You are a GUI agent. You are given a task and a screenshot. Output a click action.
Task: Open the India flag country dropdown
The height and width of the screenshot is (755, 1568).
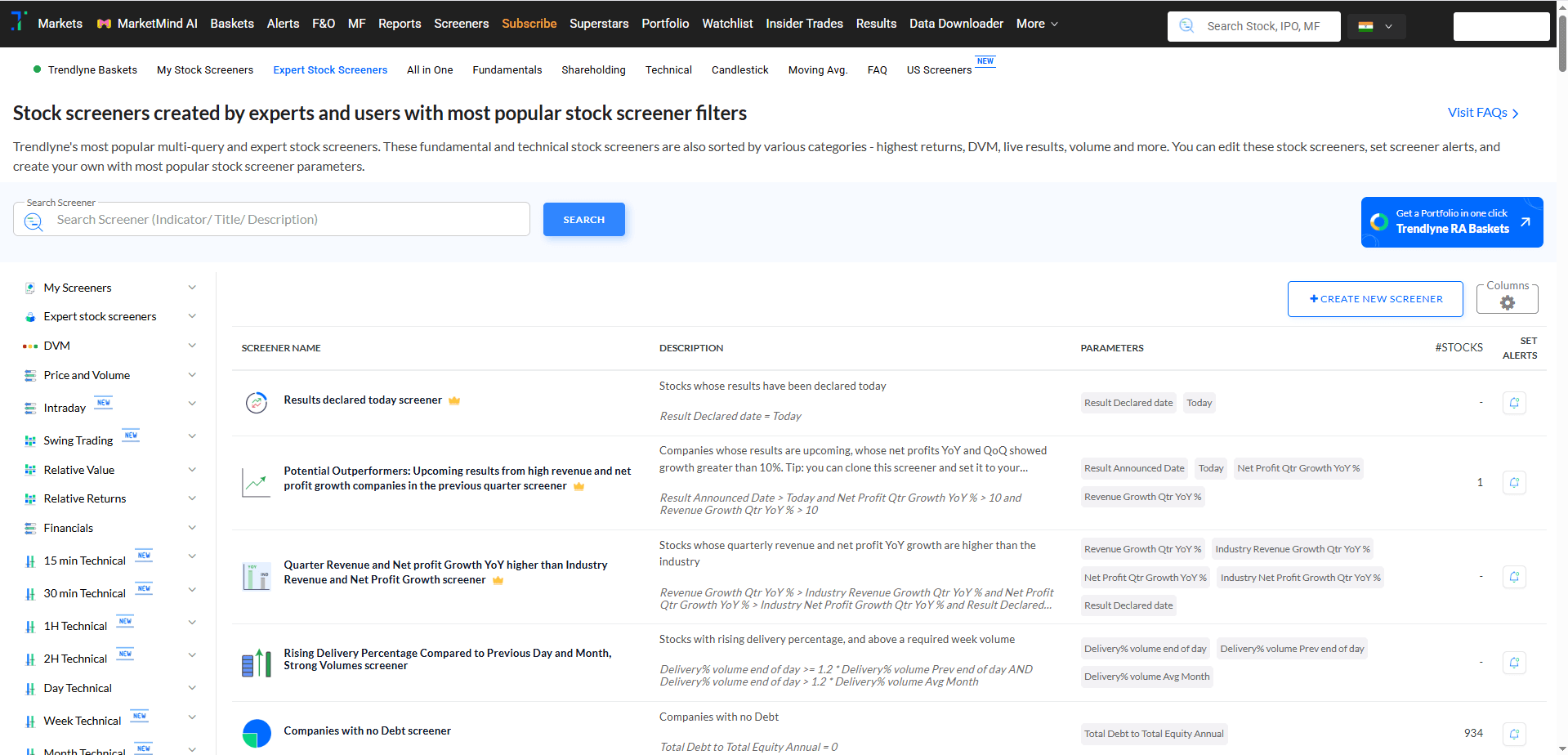click(1376, 26)
